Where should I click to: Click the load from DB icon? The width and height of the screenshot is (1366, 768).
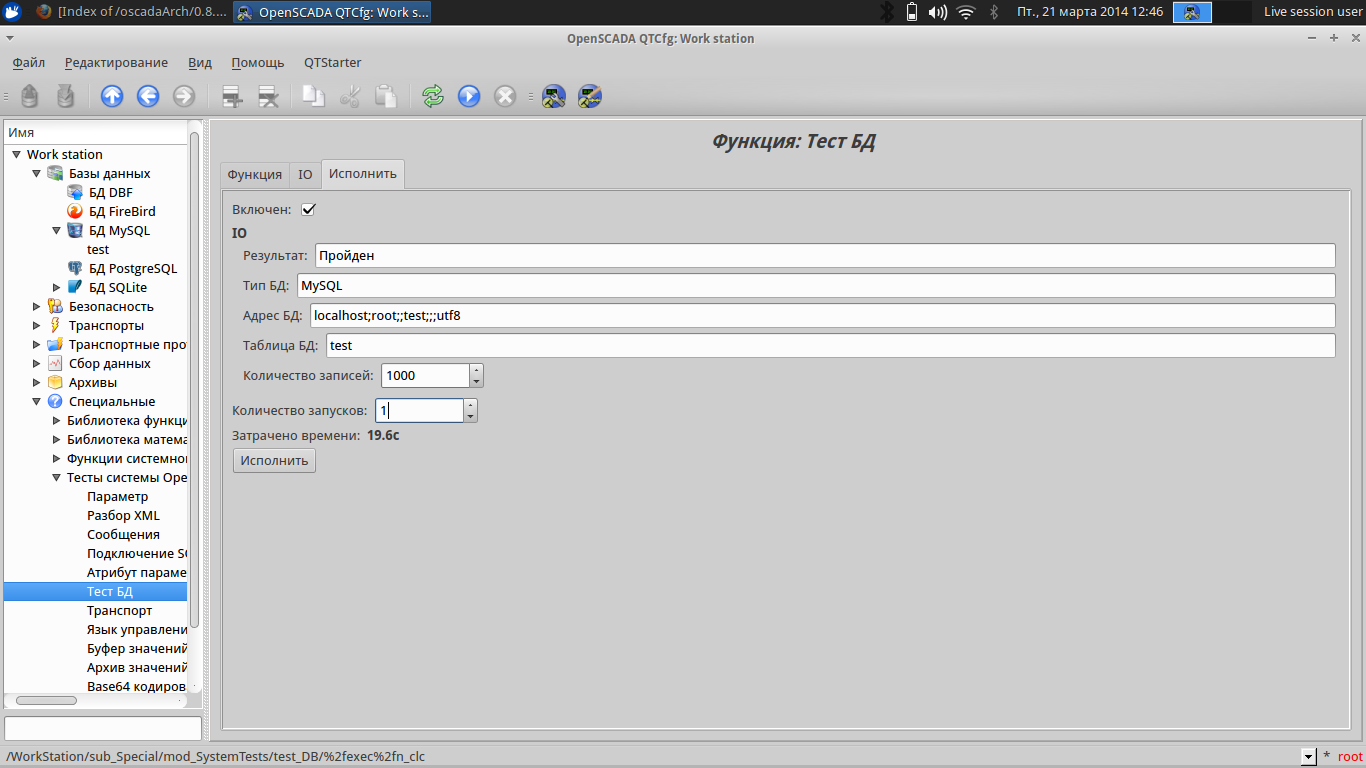click(x=30, y=96)
